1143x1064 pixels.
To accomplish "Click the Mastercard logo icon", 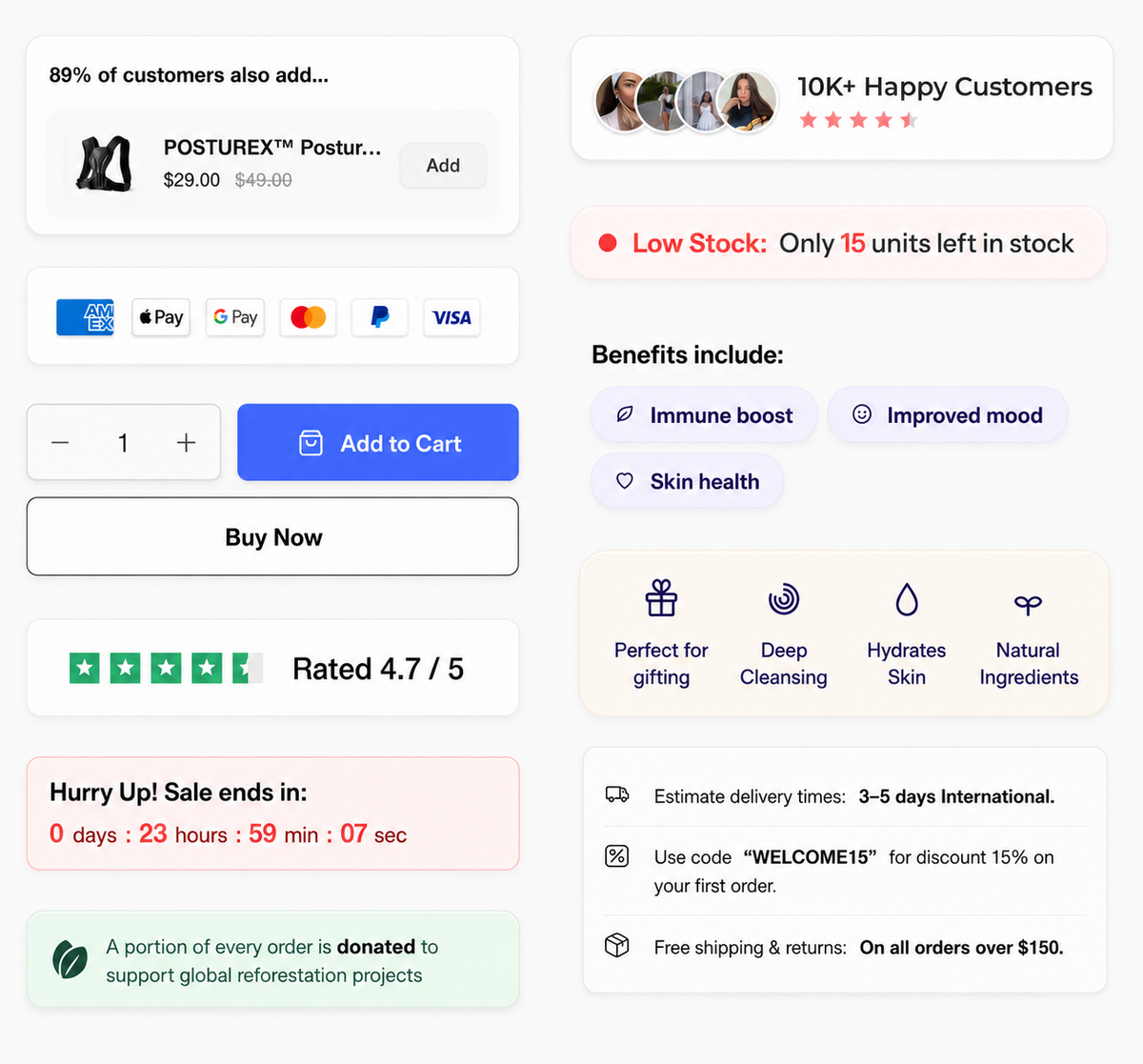I will pyautogui.click(x=308, y=317).
